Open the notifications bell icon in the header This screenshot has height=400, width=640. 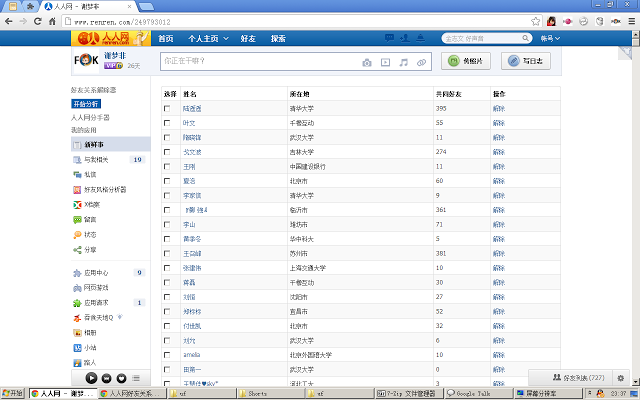(420, 38)
